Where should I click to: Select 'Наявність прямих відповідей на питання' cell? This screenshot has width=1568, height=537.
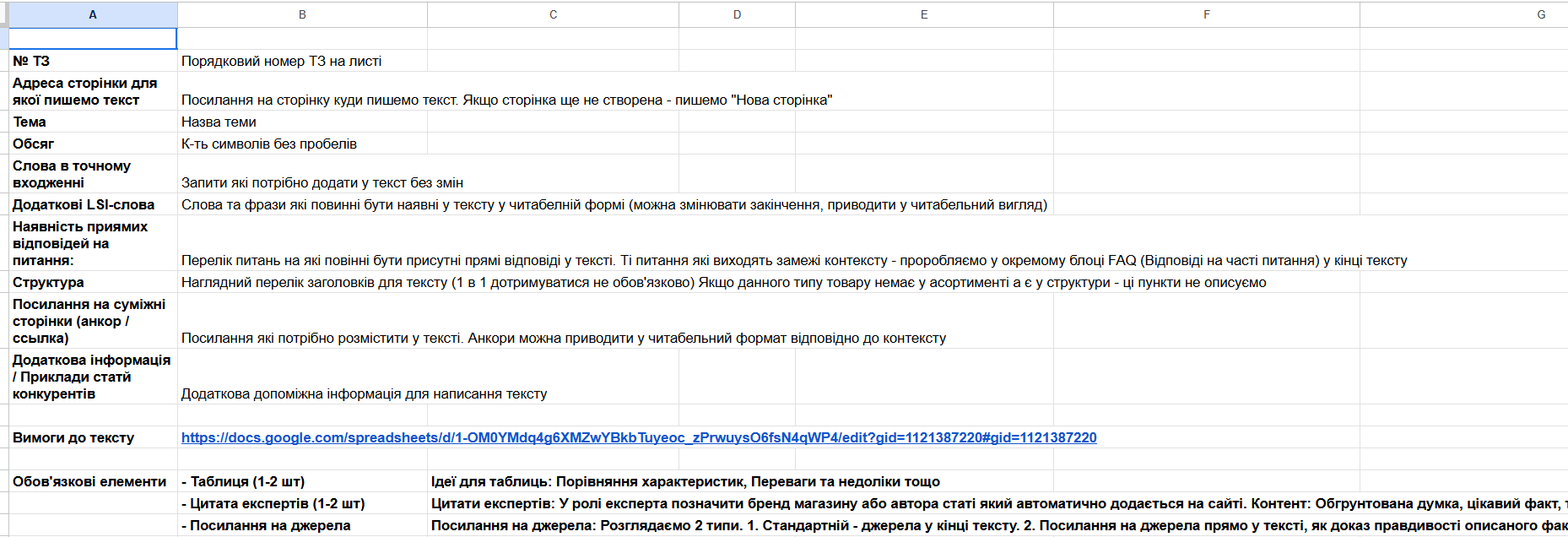pyautogui.click(x=93, y=243)
